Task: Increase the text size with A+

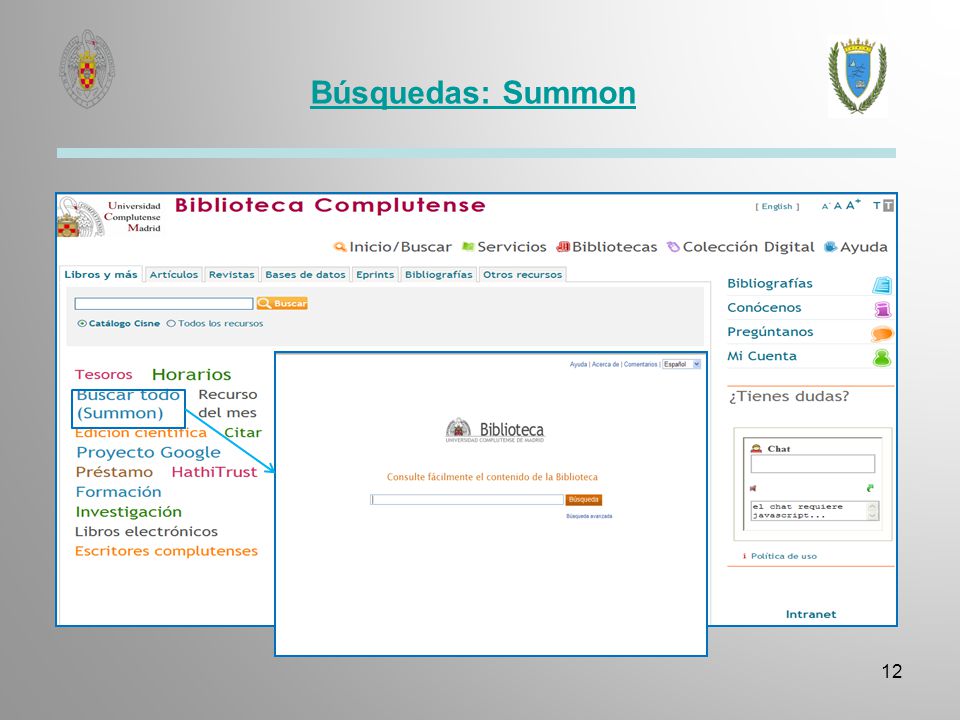Action: point(853,205)
